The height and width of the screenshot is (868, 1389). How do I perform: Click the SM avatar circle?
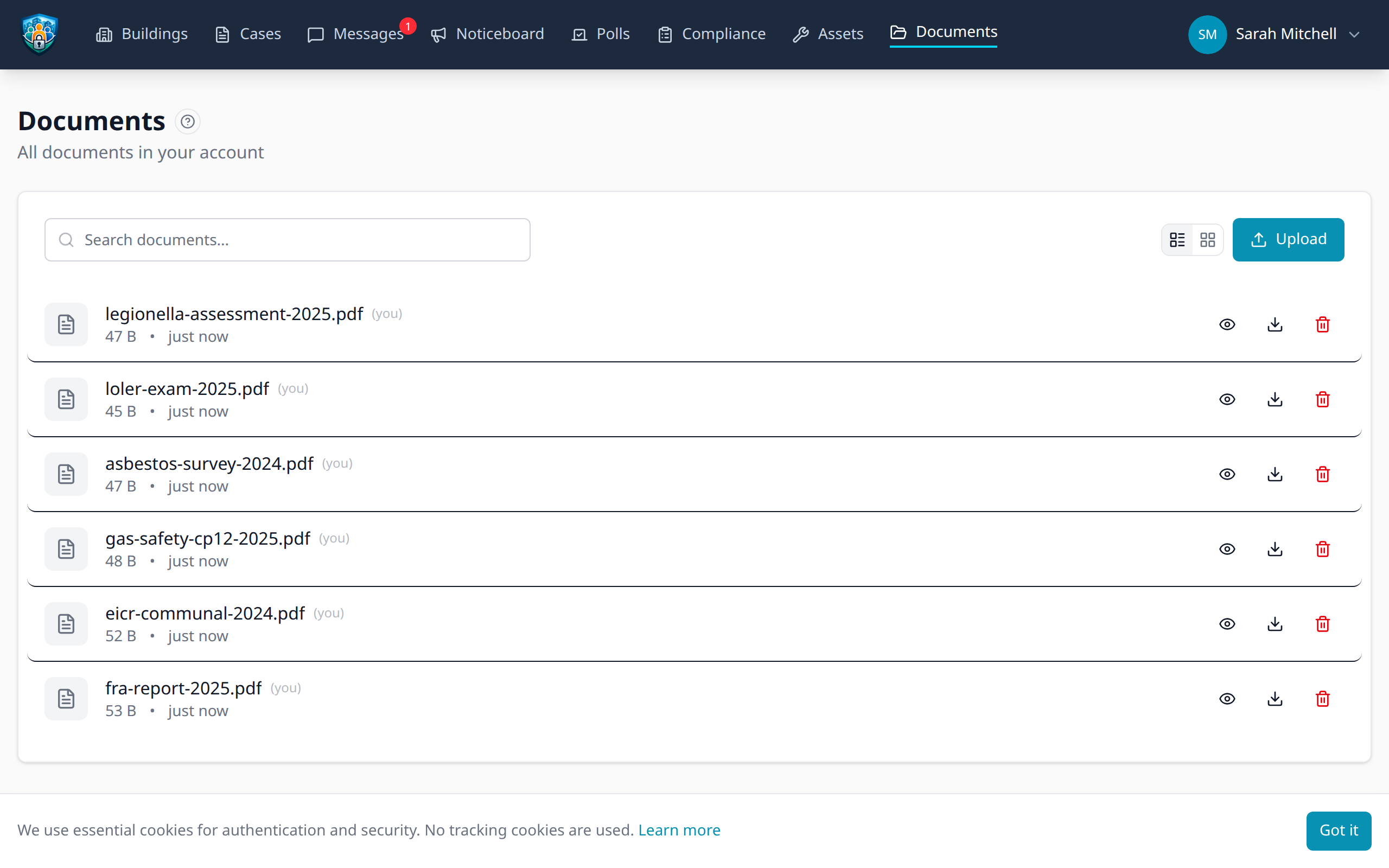pyautogui.click(x=1207, y=34)
